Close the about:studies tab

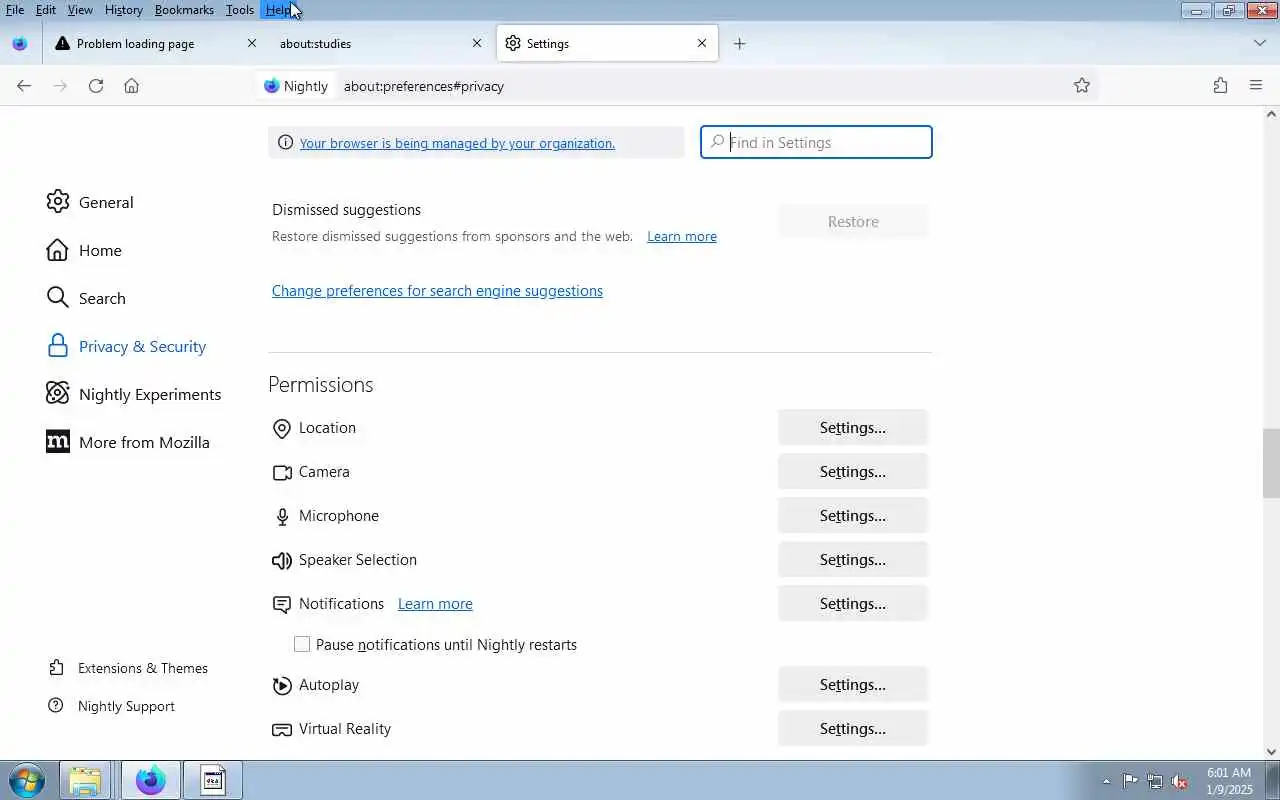tap(477, 44)
